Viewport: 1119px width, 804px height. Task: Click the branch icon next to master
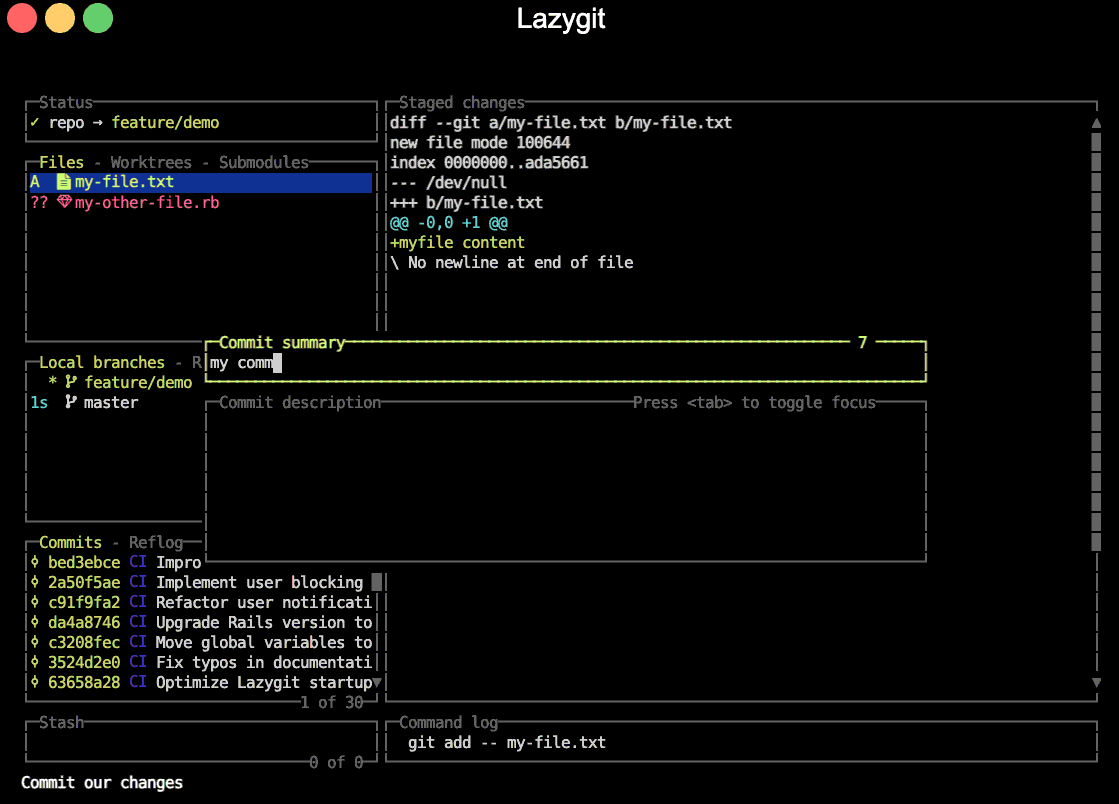point(71,402)
